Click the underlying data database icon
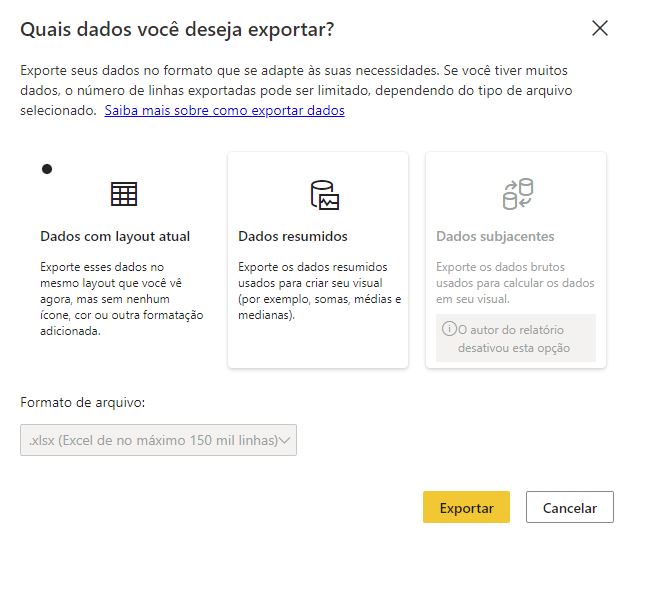 tap(517, 194)
